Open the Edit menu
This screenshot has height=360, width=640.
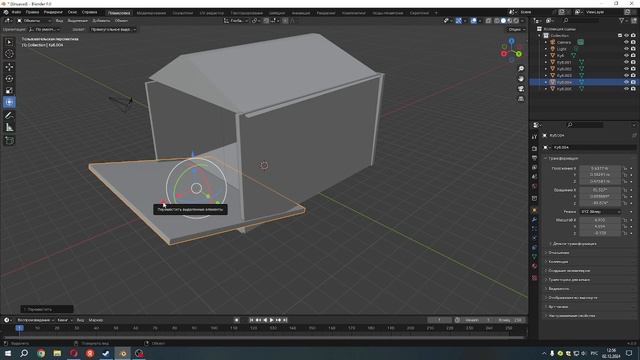coord(33,12)
